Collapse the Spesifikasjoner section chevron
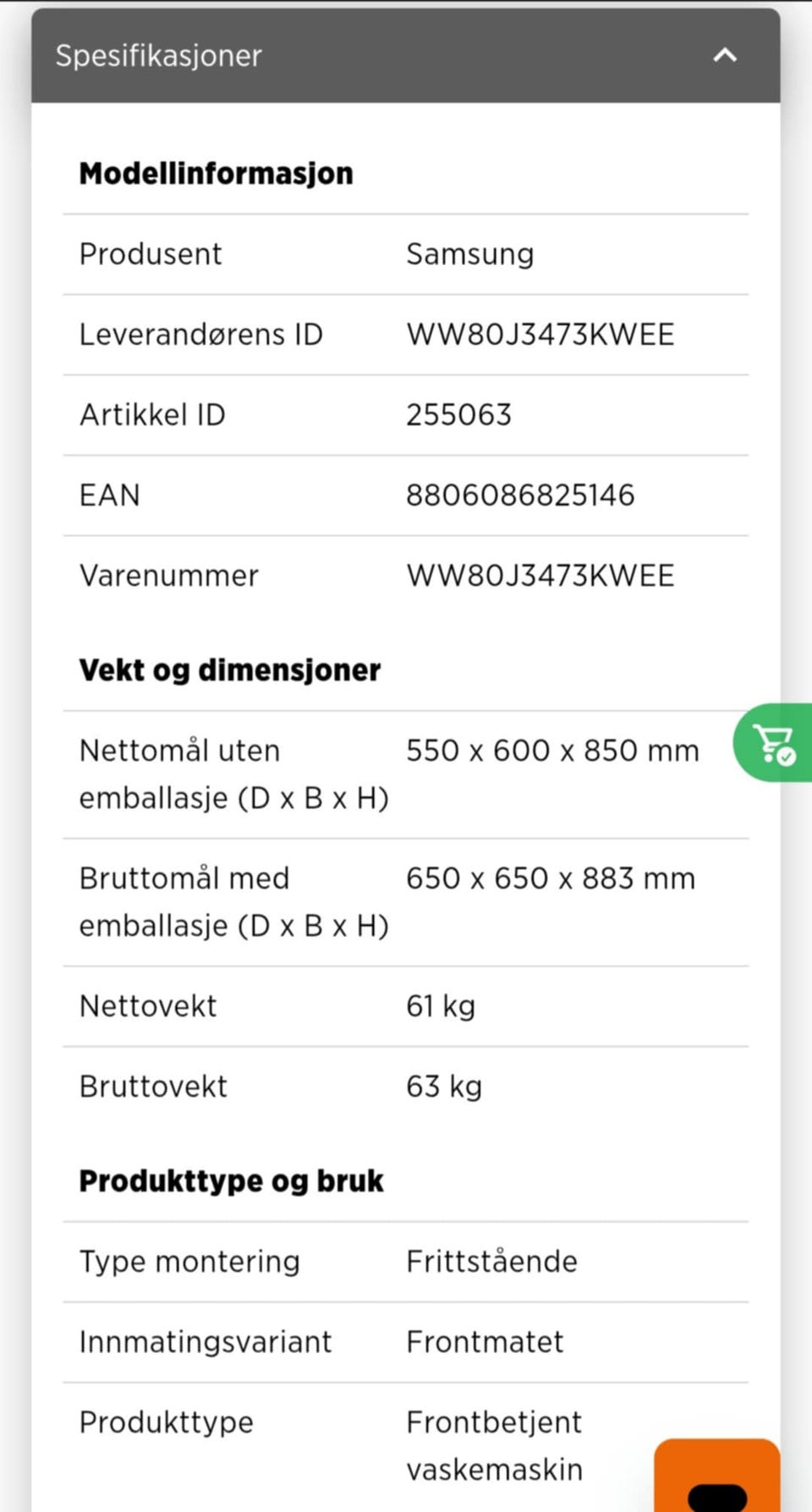The image size is (812, 1512). 725,56
